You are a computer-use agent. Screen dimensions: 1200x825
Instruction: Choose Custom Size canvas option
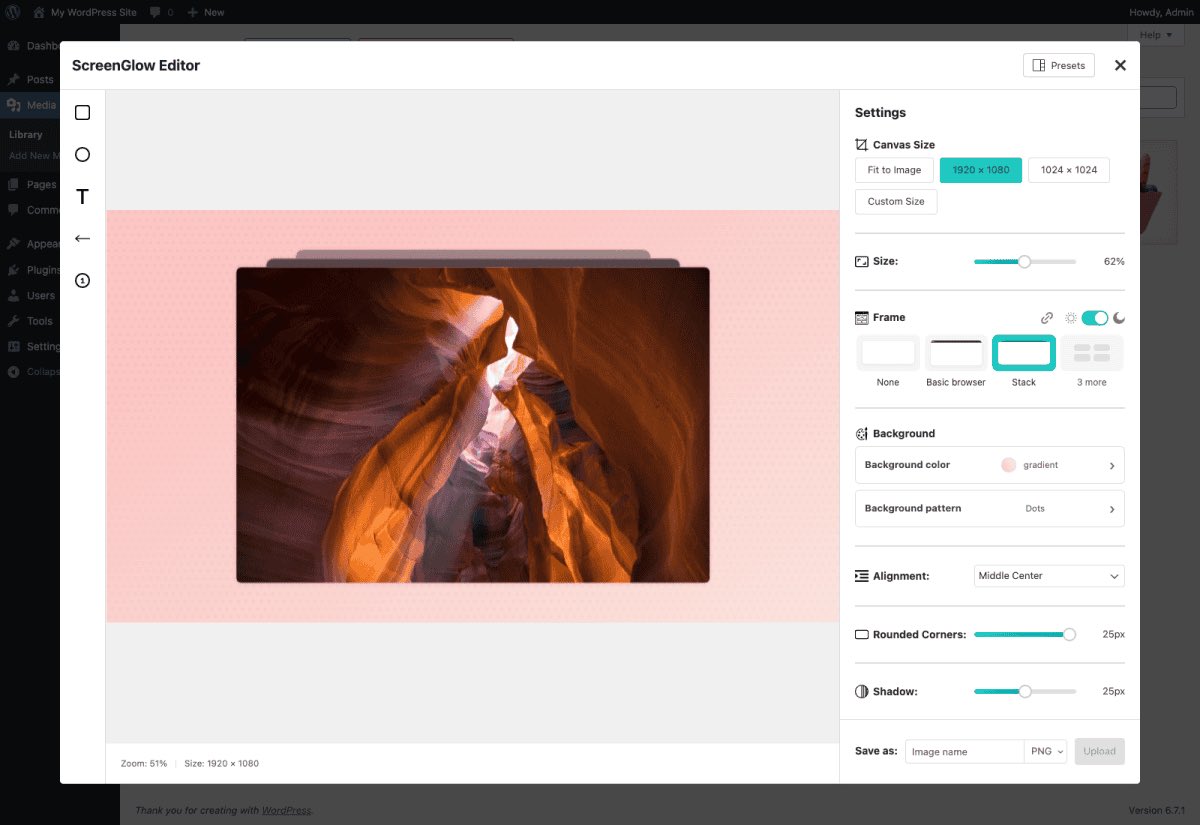click(x=896, y=202)
